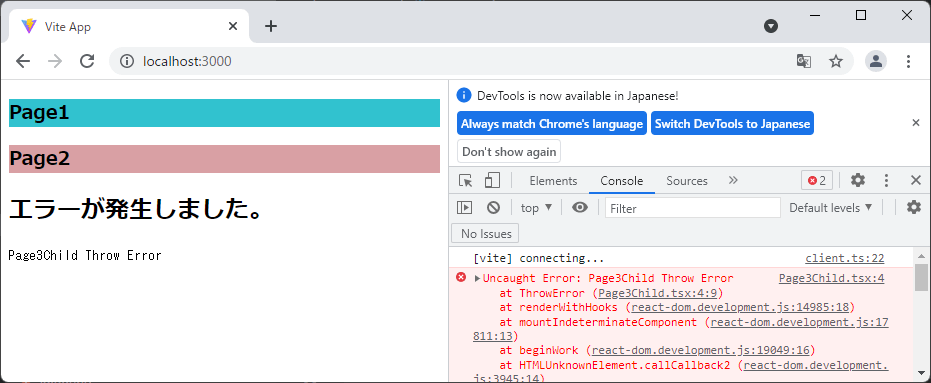Click the Page3Child Throw Error page text
The width and height of the screenshot is (931, 383).
click(85, 256)
